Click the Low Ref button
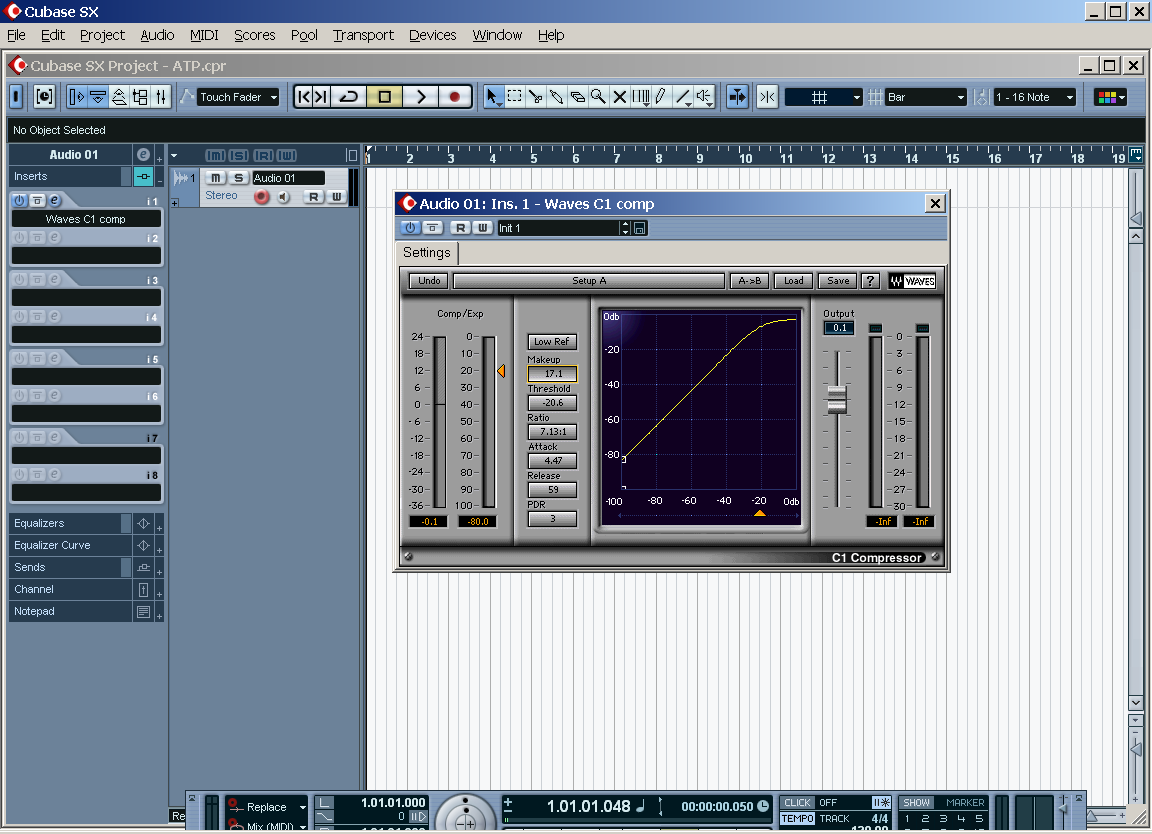The width and height of the screenshot is (1152, 834). point(552,342)
